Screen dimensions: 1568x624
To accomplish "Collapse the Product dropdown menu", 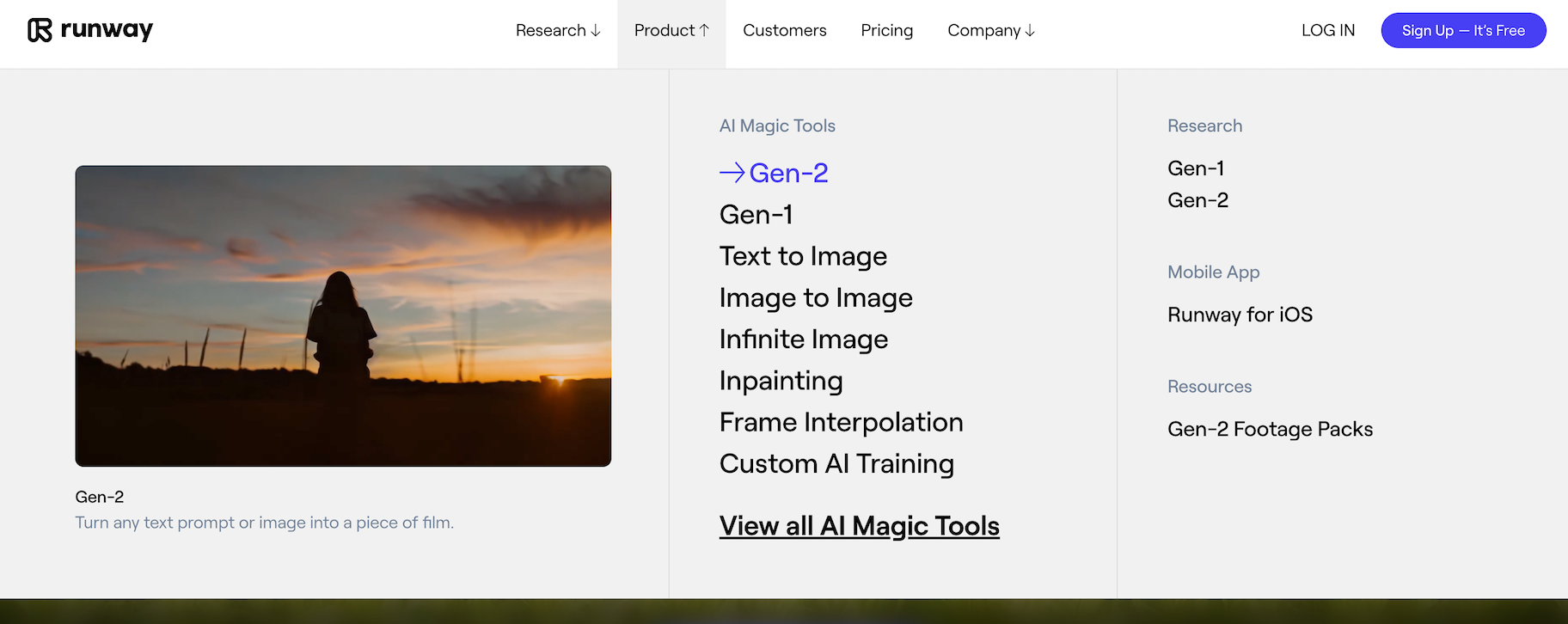I will coord(671,31).
